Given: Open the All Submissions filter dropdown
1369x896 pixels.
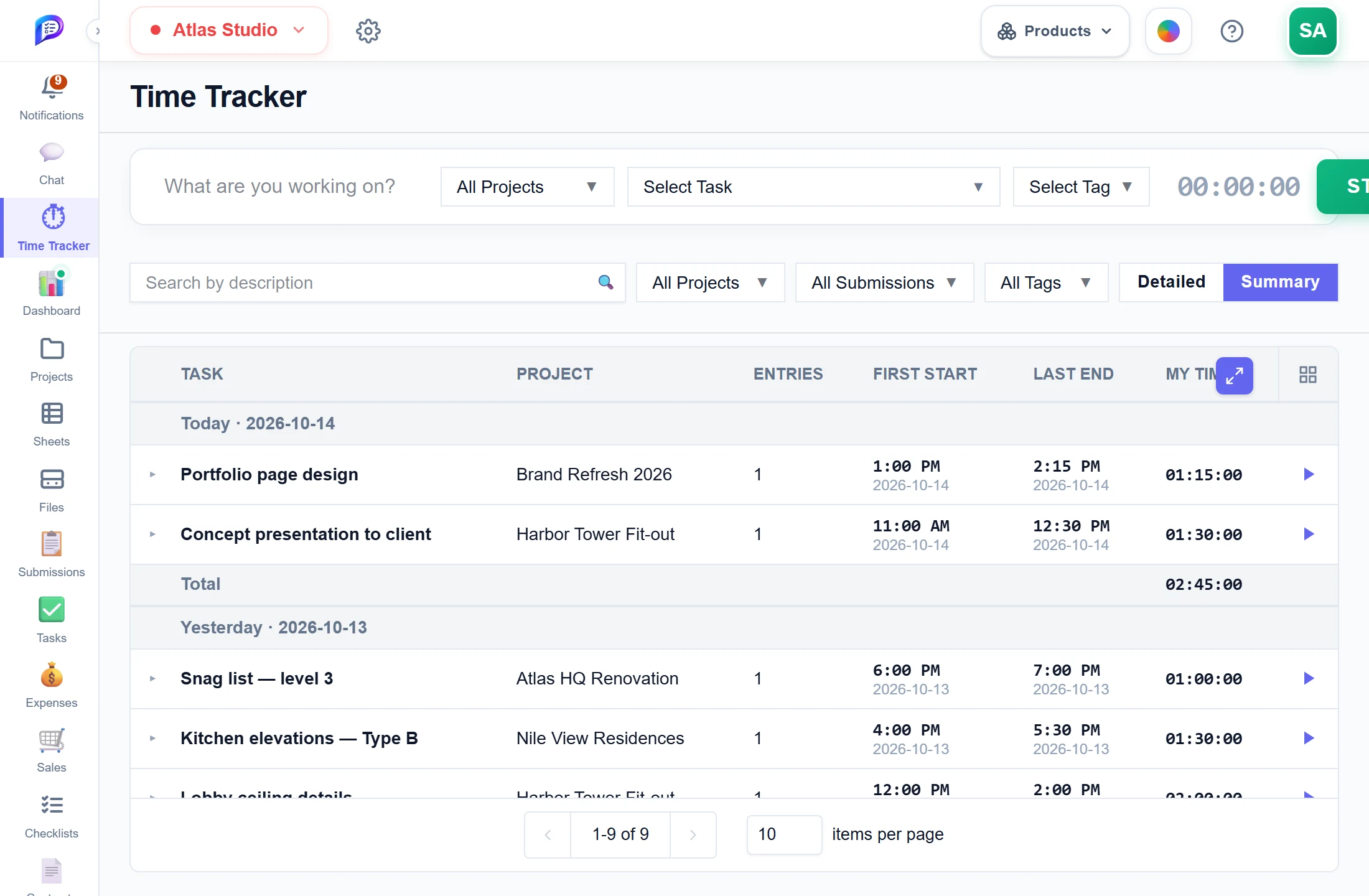Looking at the screenshot, I should pyautogui.click(x=885, y=282).
